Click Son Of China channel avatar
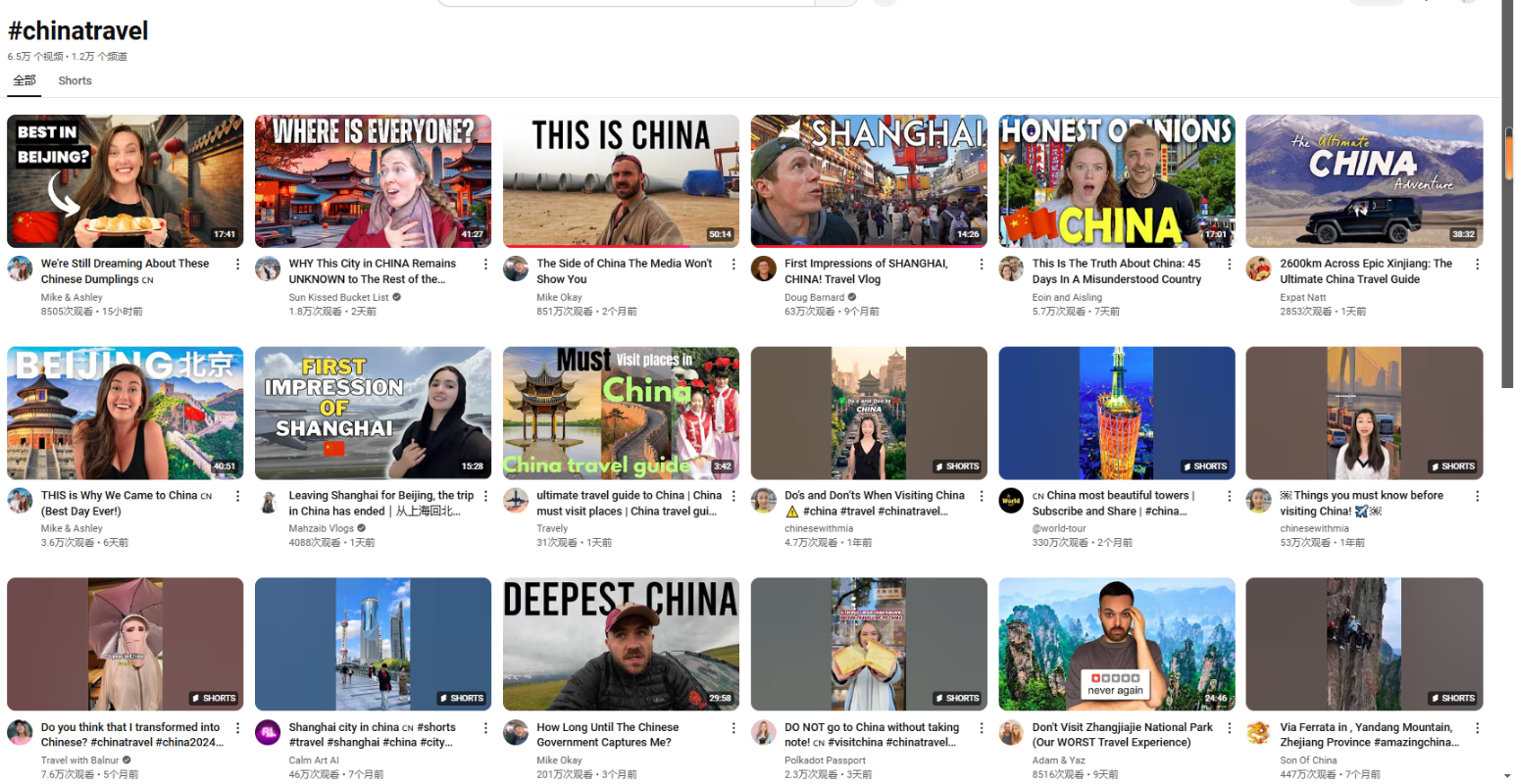 pos(1259,733)
